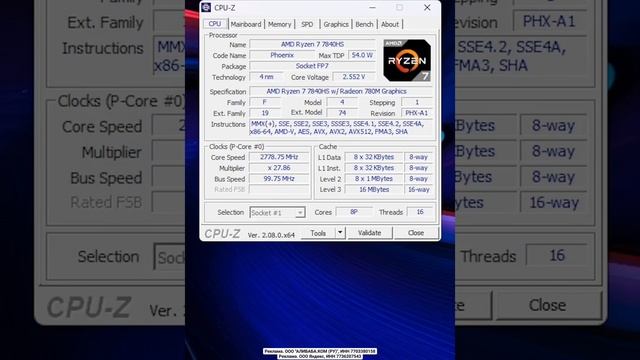The width and height of the screenshot is (640, 360).
Task: Click the Ext. Family value 19
Action: coord(265,113)
